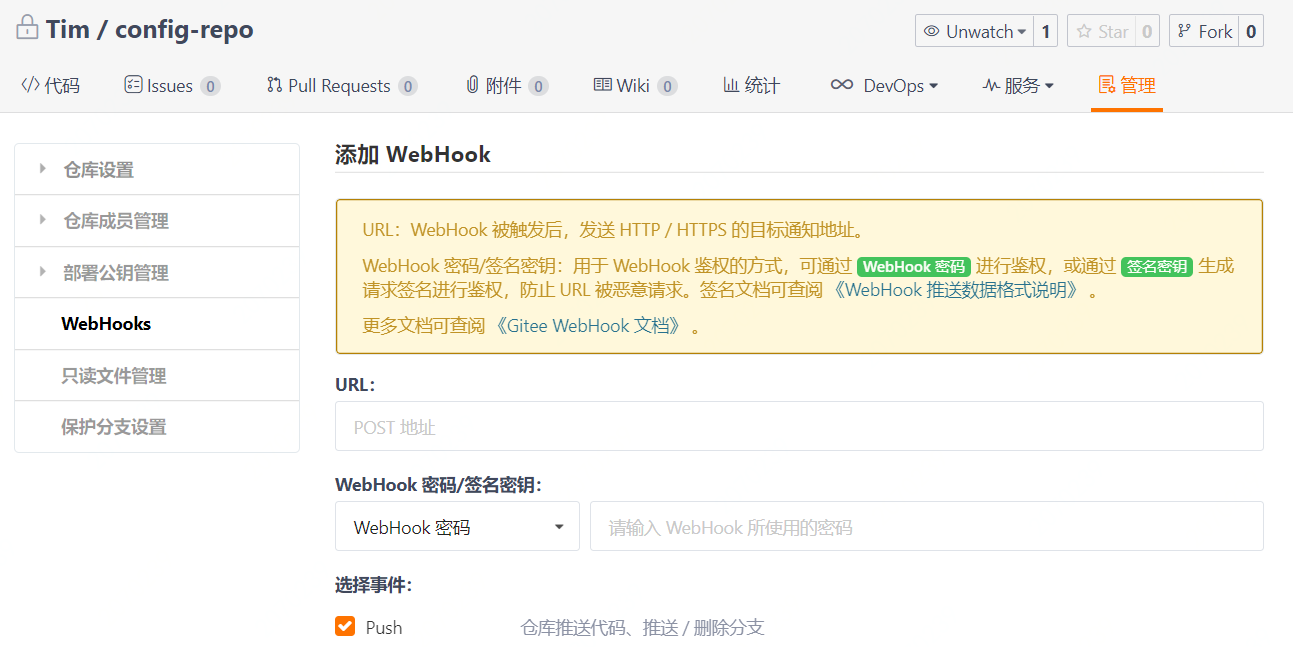Click the Star icon button
Image resolution: width=1293 pixels, height=662 pixels.
pos(1084,31)
